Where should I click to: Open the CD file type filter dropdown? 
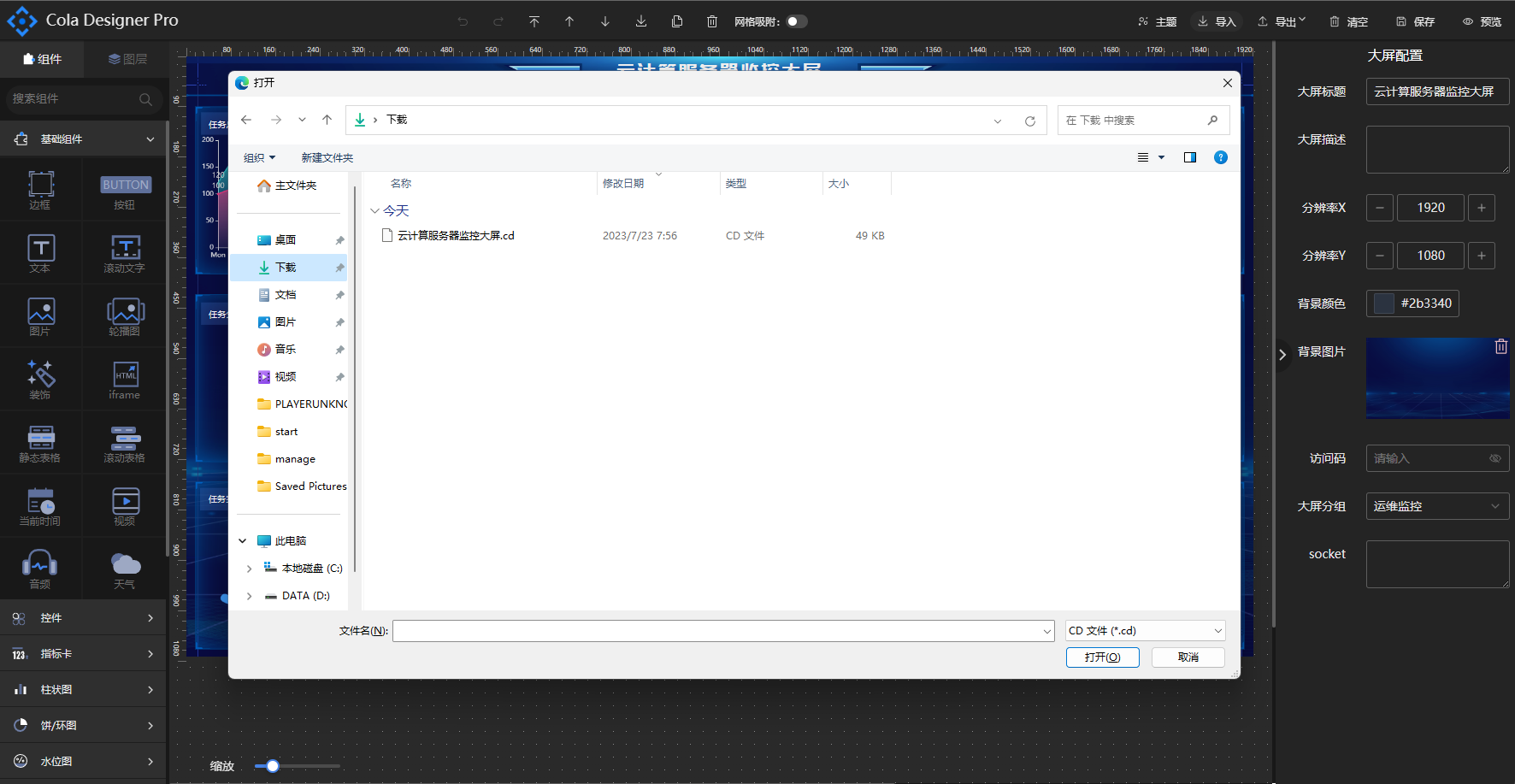click(x=1145, y=631)
